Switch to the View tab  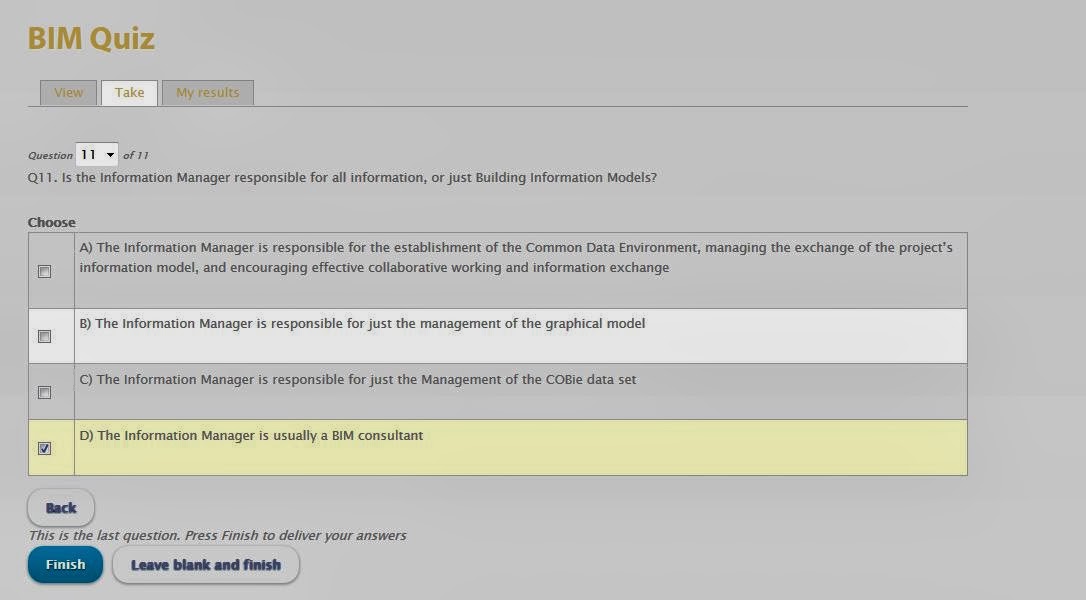pyautogui.click(x=68, y=93)
